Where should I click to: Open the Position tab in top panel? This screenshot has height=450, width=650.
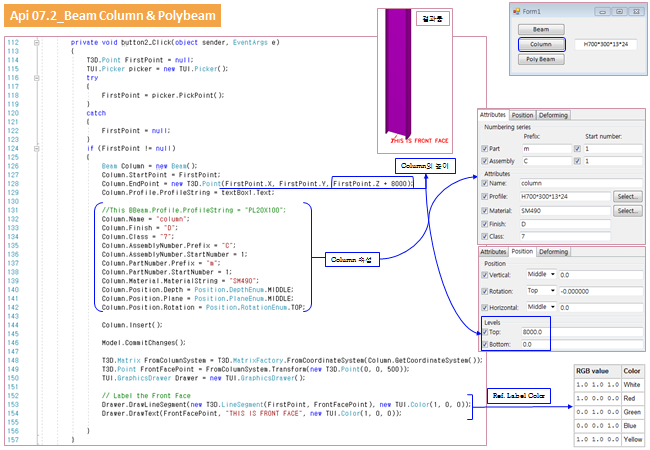coord(523,115)
